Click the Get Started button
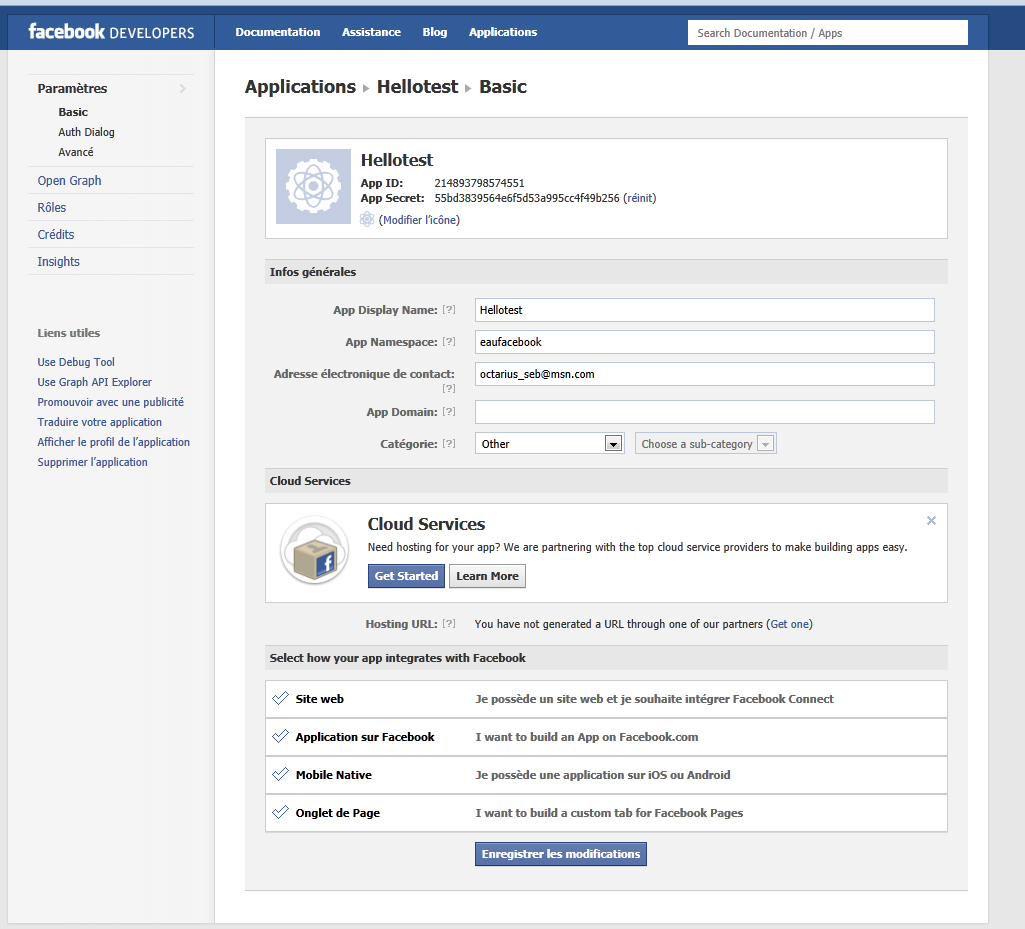 pyautogui.click(x=406, y=576)
